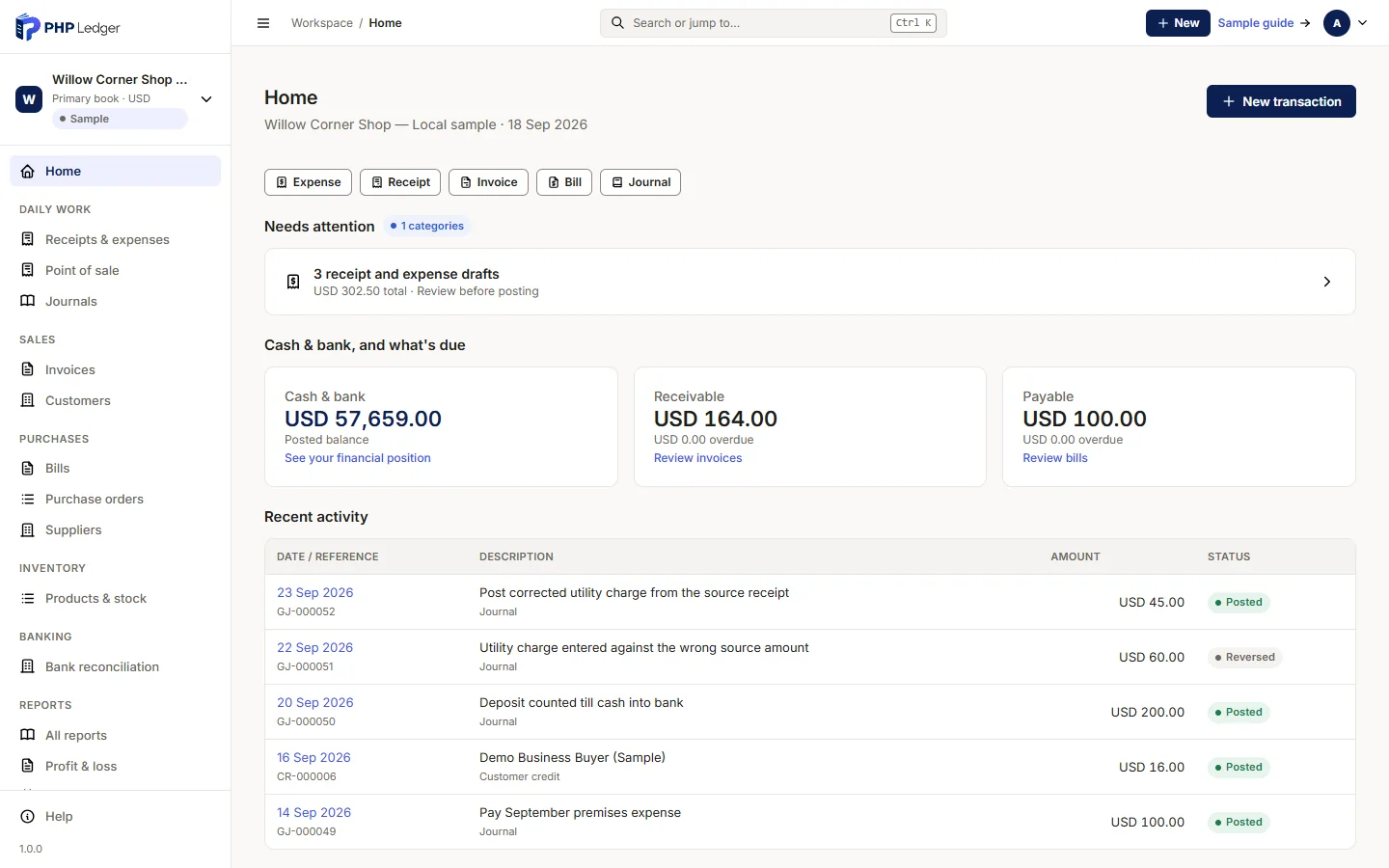Open the receipt drafts chevron arrow
The width and height of the screenshot is (1389, 868).
click(x=1327, y=282)
